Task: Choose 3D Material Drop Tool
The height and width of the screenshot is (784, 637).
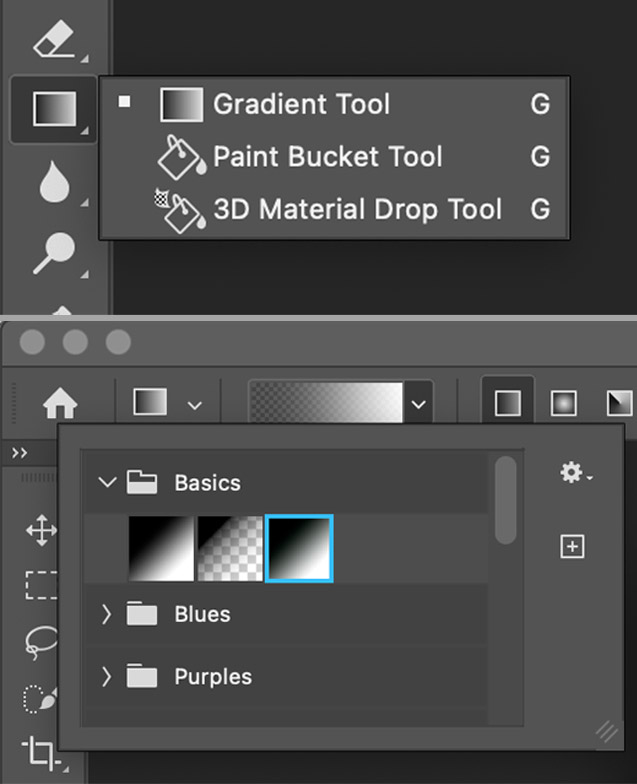Action: 334,209
